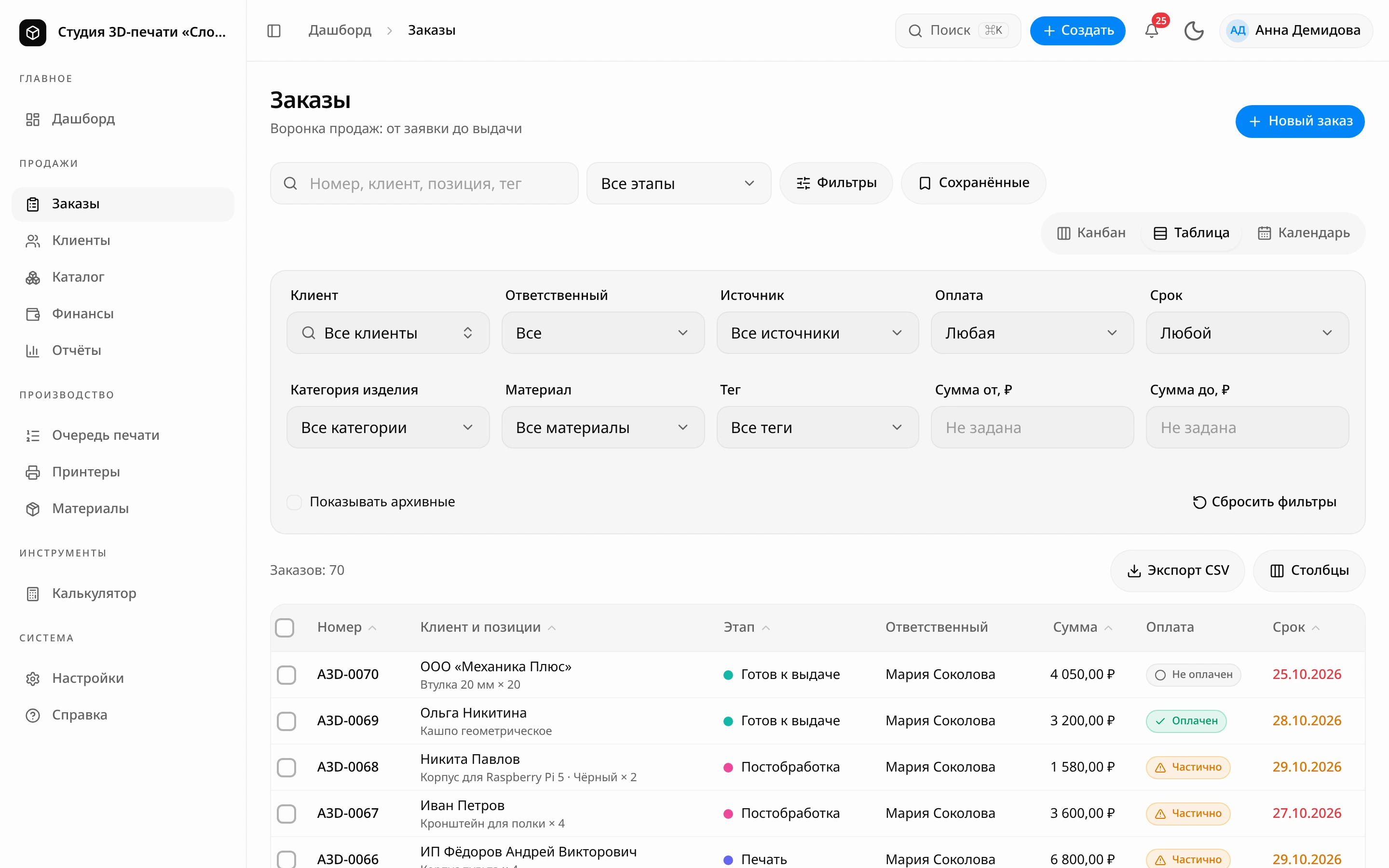
Task: Sort table by Номер column
Action: tap(347, 627)
